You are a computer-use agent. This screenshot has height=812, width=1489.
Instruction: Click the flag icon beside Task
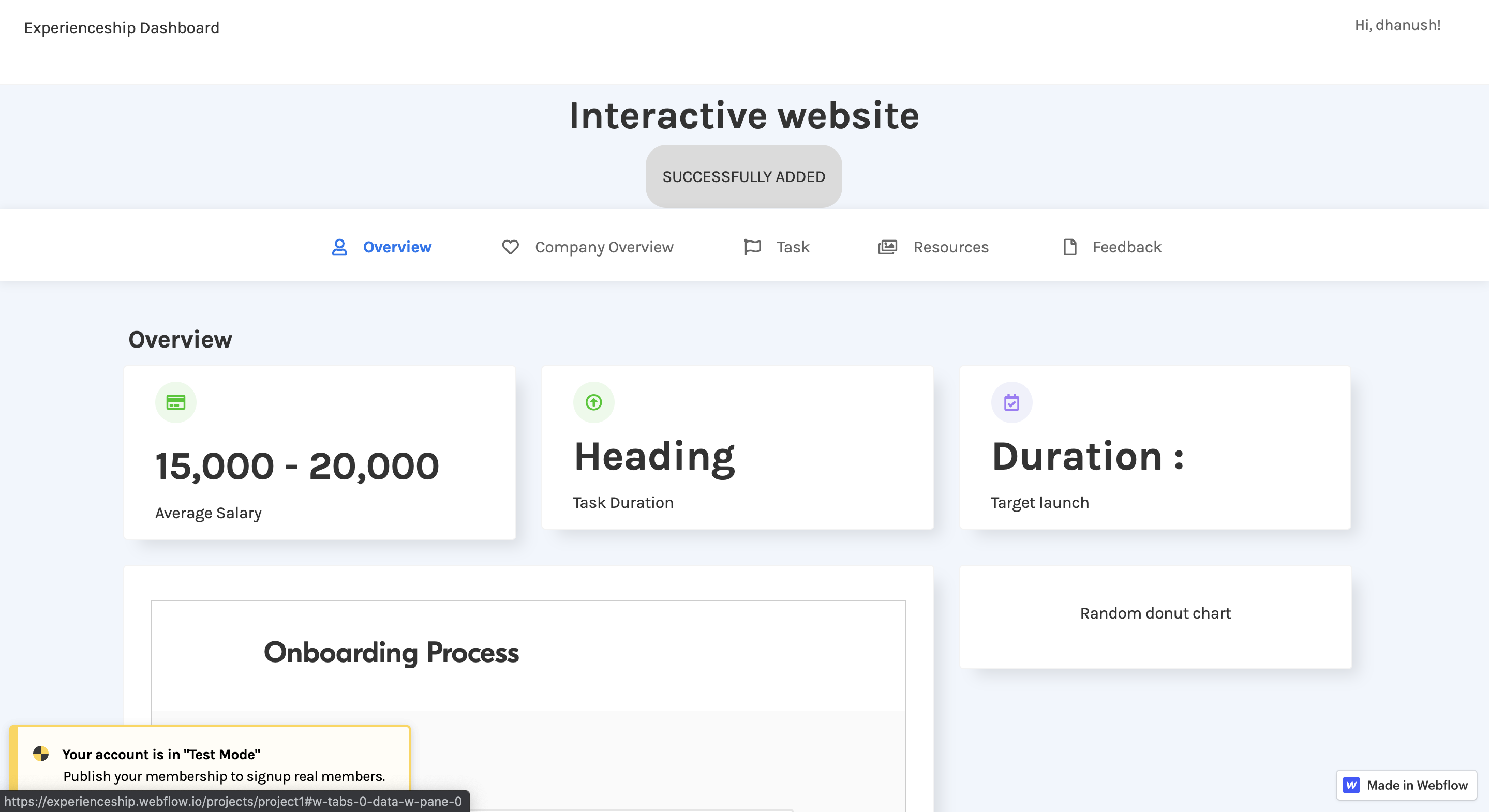point(752,247)
